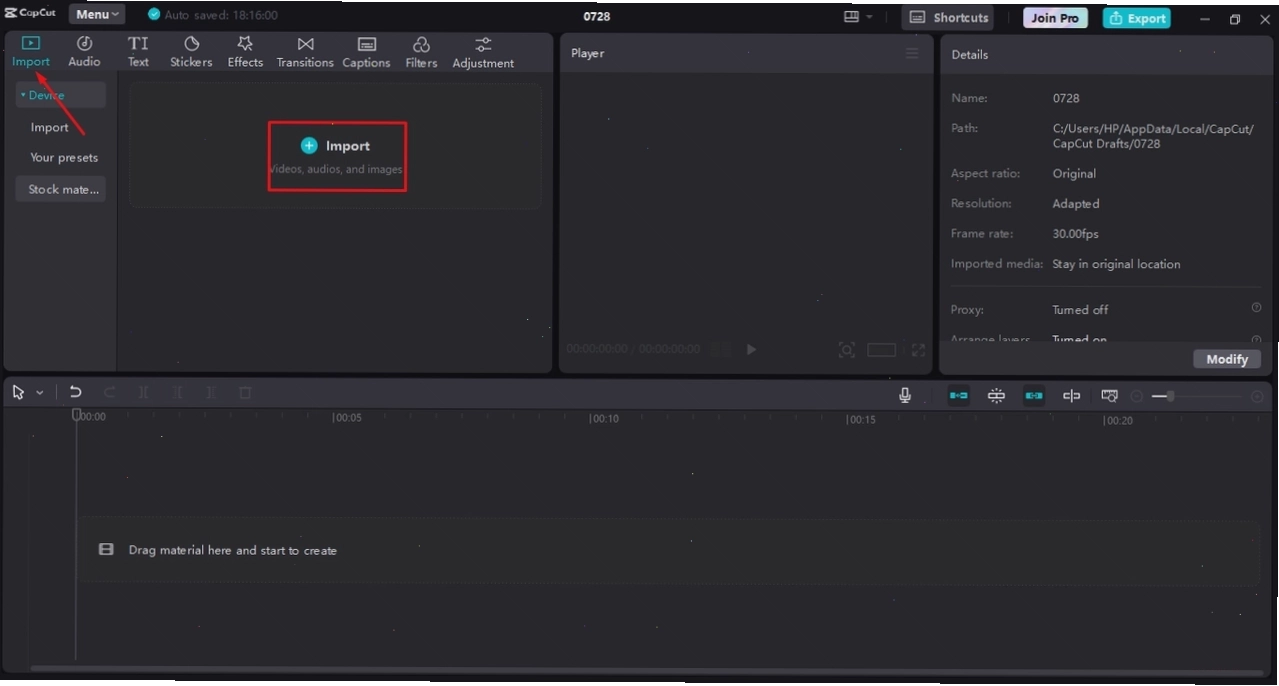Open the Audio panel

click(x=84, y=52)
